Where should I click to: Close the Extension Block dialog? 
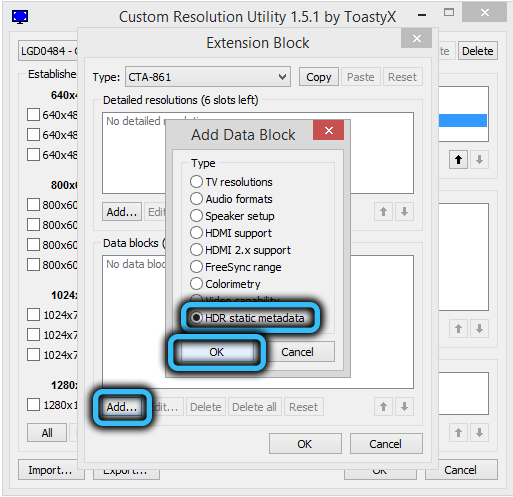(417, 38)
